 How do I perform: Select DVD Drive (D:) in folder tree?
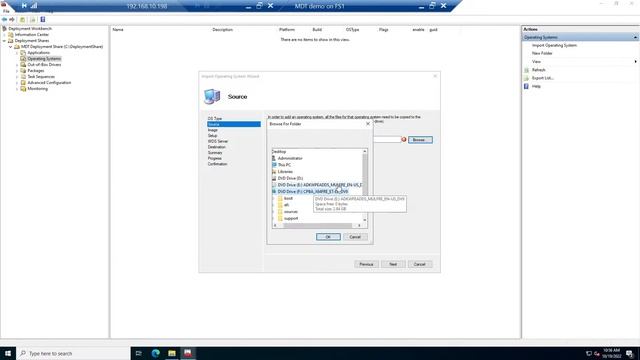point(290,178)
